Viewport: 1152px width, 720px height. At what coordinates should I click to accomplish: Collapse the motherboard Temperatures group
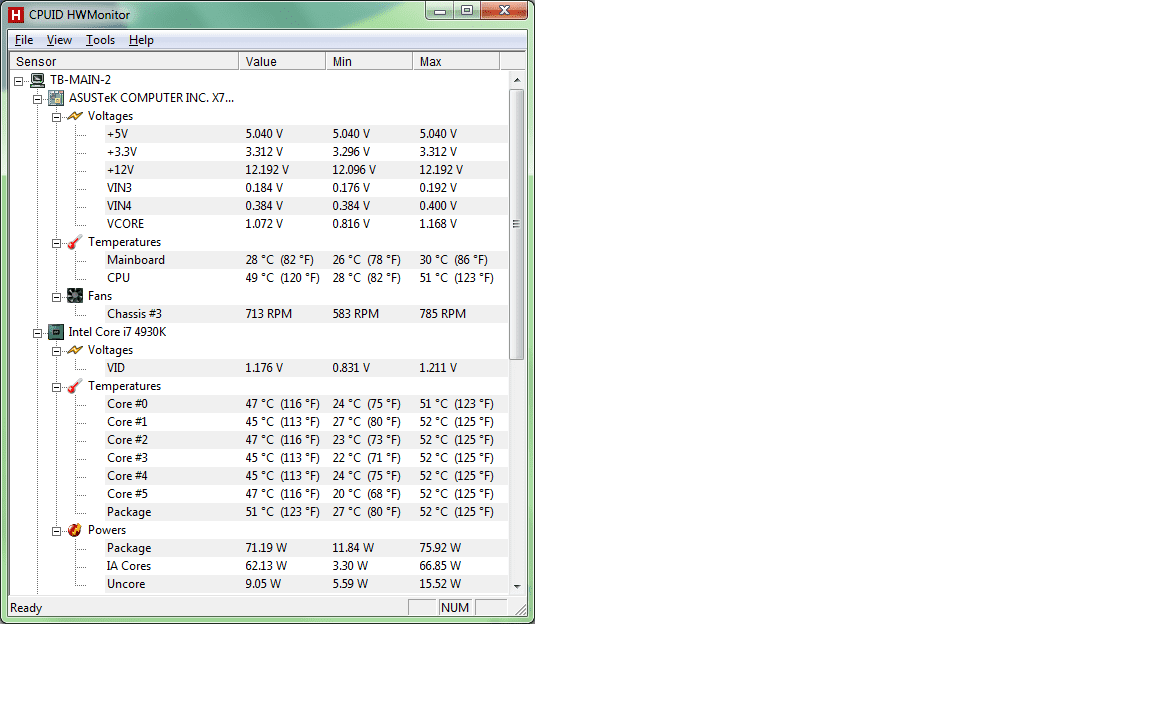57,243
